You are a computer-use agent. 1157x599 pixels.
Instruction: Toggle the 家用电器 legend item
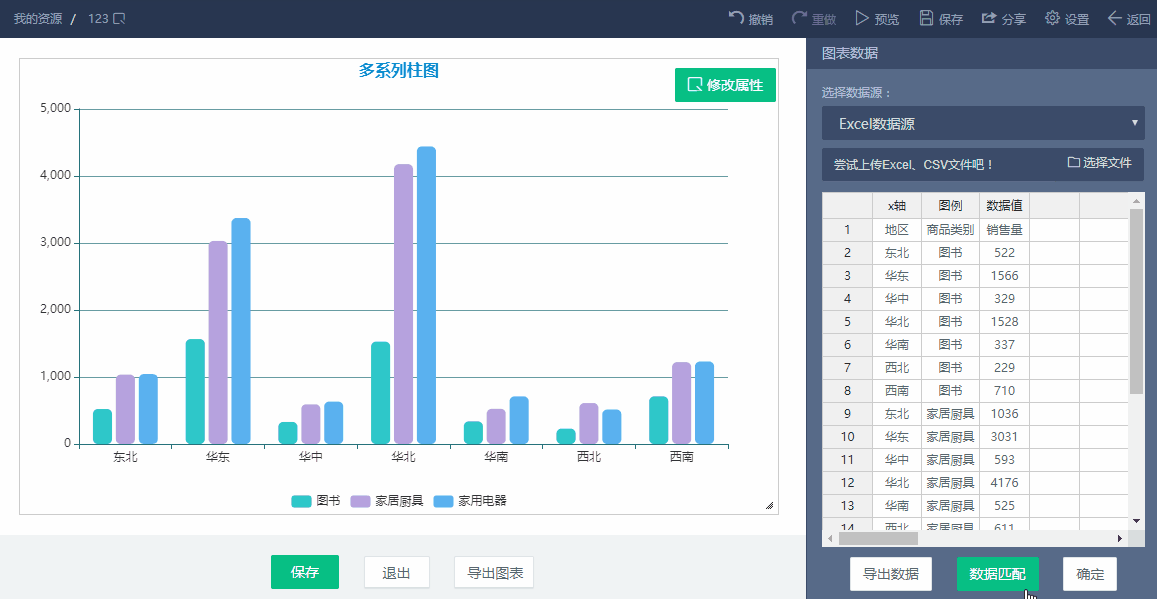click(470, 501)
